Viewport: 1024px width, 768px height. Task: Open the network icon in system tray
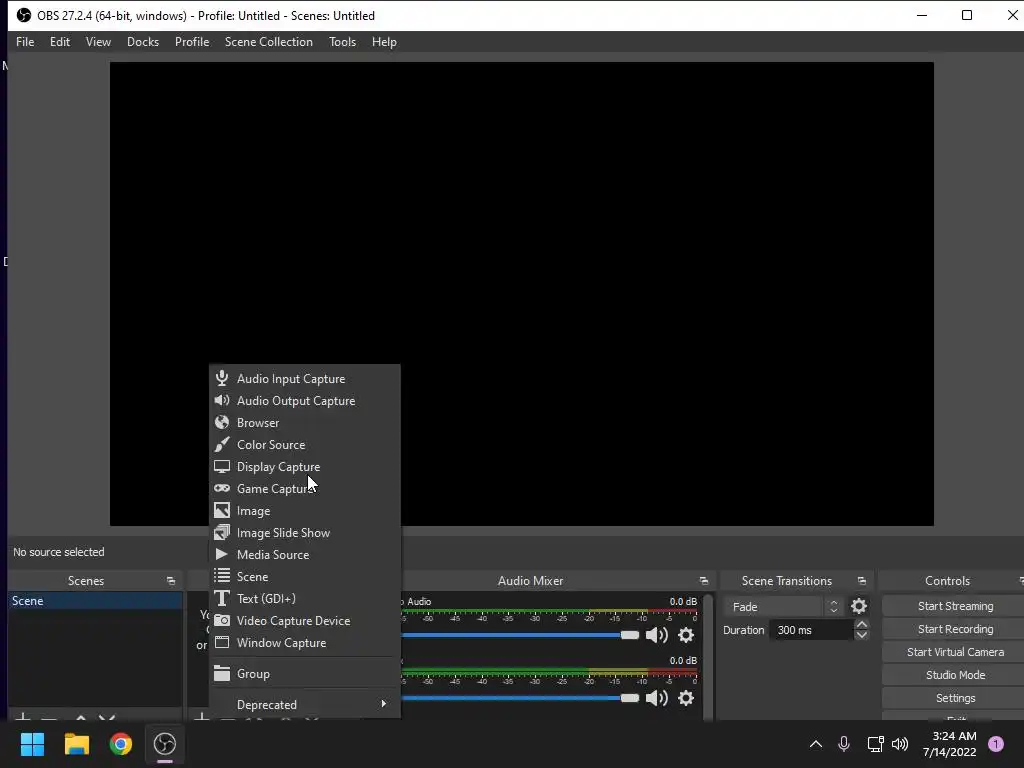875,744
